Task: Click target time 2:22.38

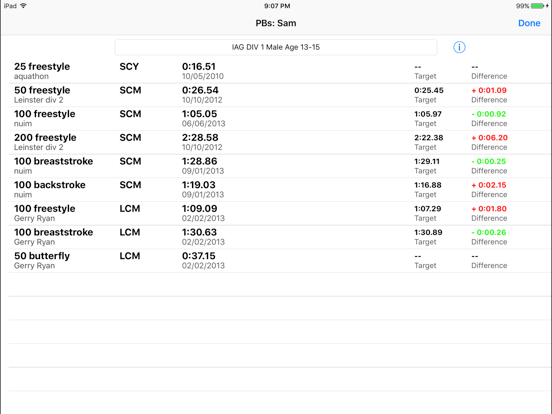Action: [429, 137]
